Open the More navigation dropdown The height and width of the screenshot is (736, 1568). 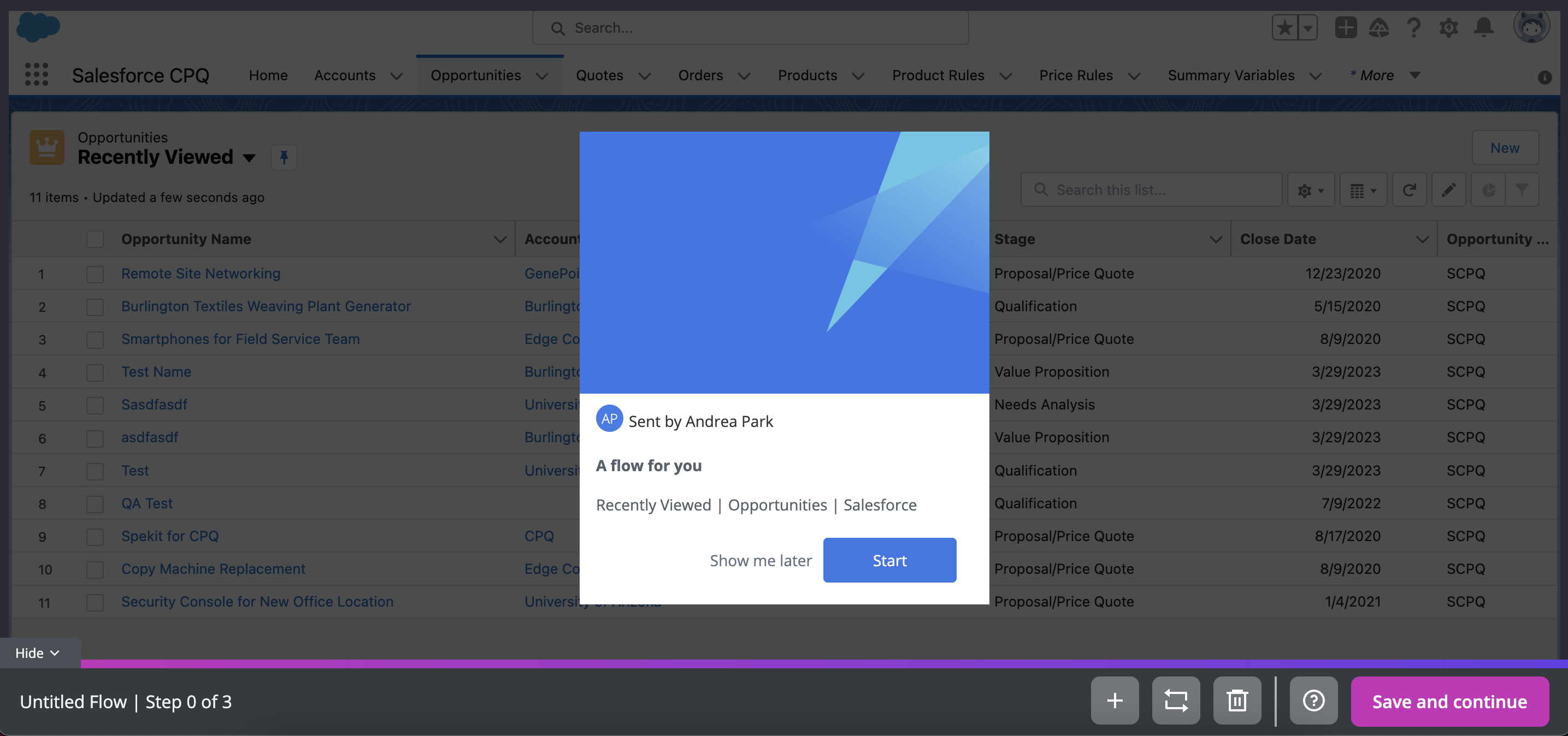[x=1386, y=75]
